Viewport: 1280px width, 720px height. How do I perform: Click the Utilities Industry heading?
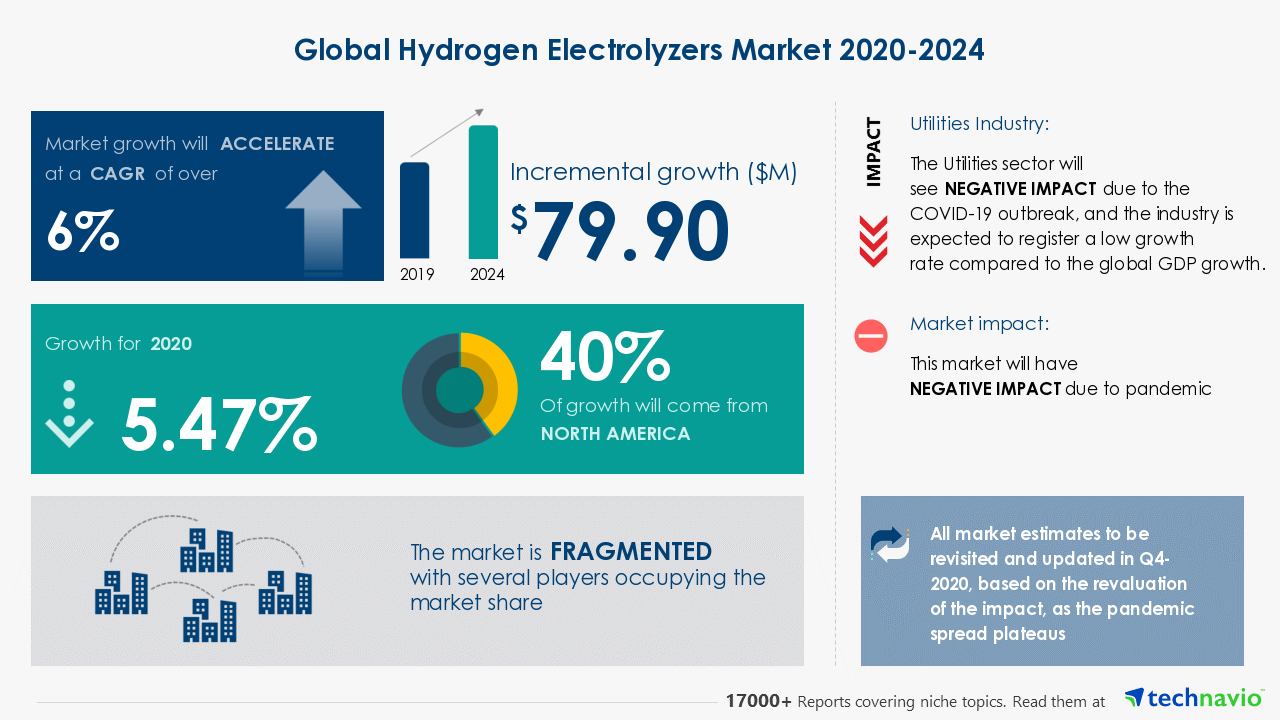(x=979, y=124)
